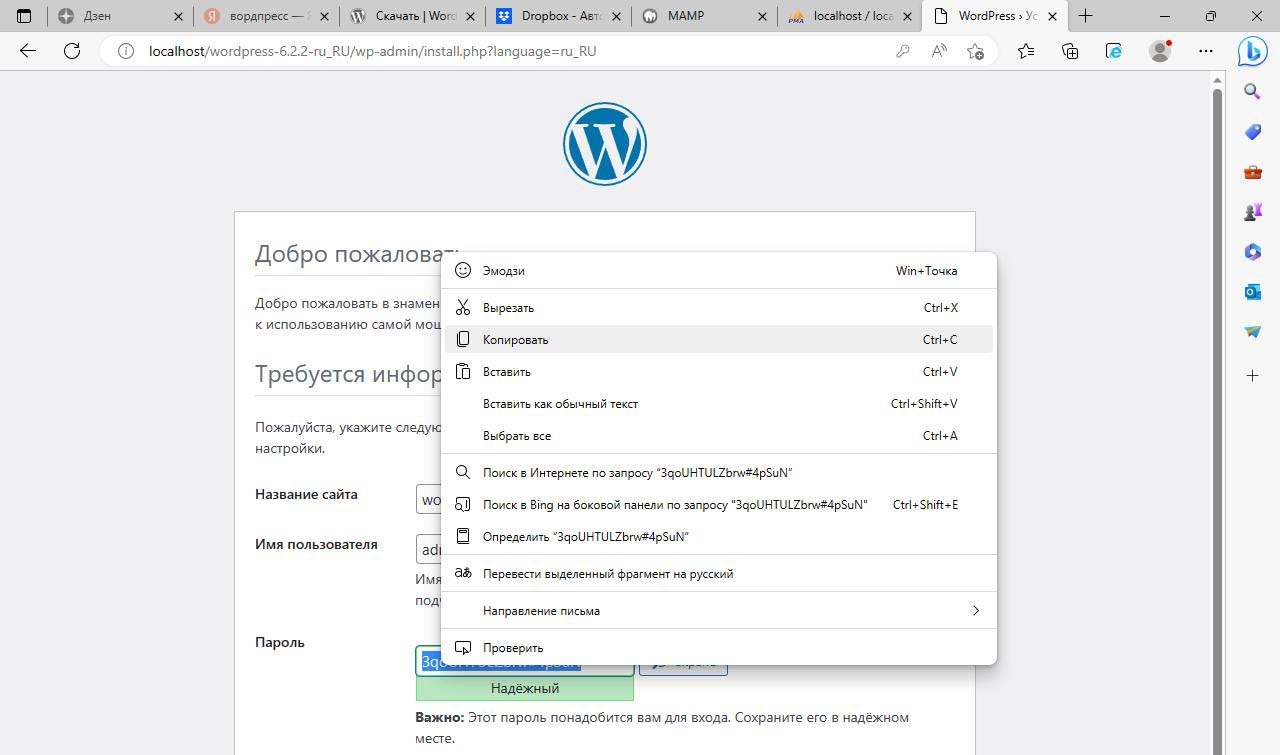Open the browser profile avatar
This screenshot has height=755, width=1280.
point(1160,51)
